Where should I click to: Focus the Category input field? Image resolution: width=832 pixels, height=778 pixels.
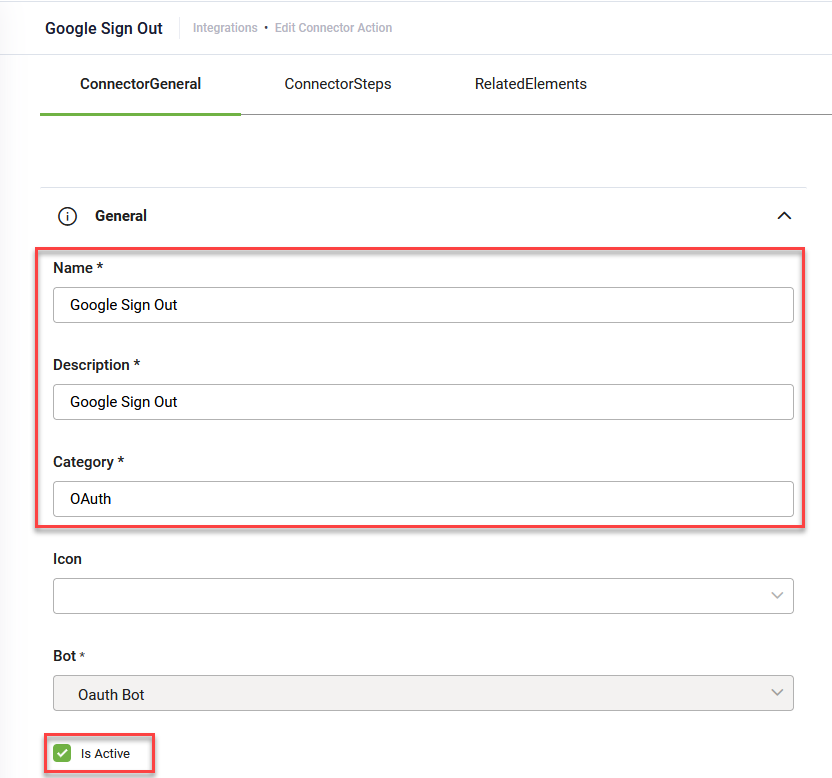(x=423, y=499)
